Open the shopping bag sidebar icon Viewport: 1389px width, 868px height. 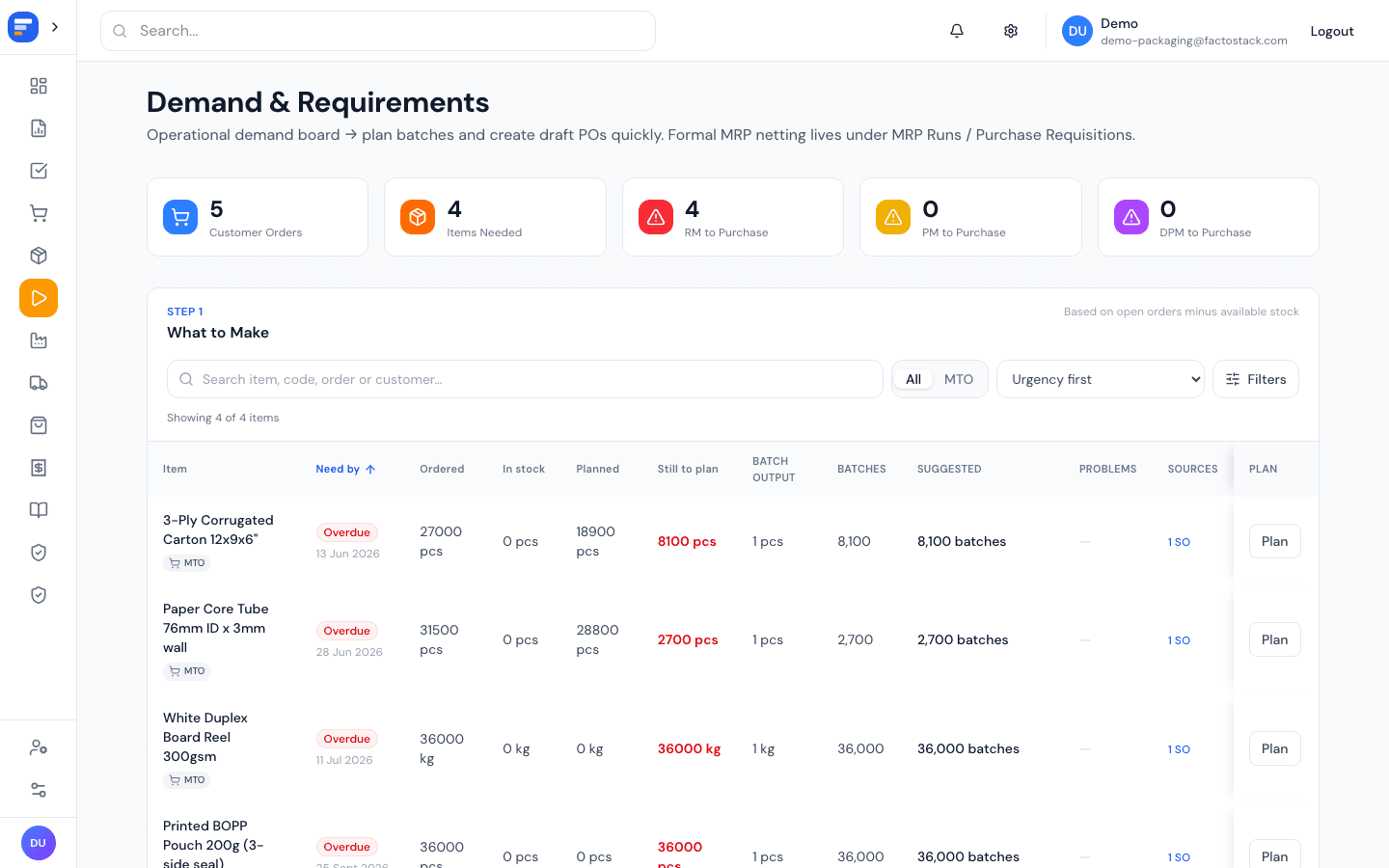tap(39, 425)
